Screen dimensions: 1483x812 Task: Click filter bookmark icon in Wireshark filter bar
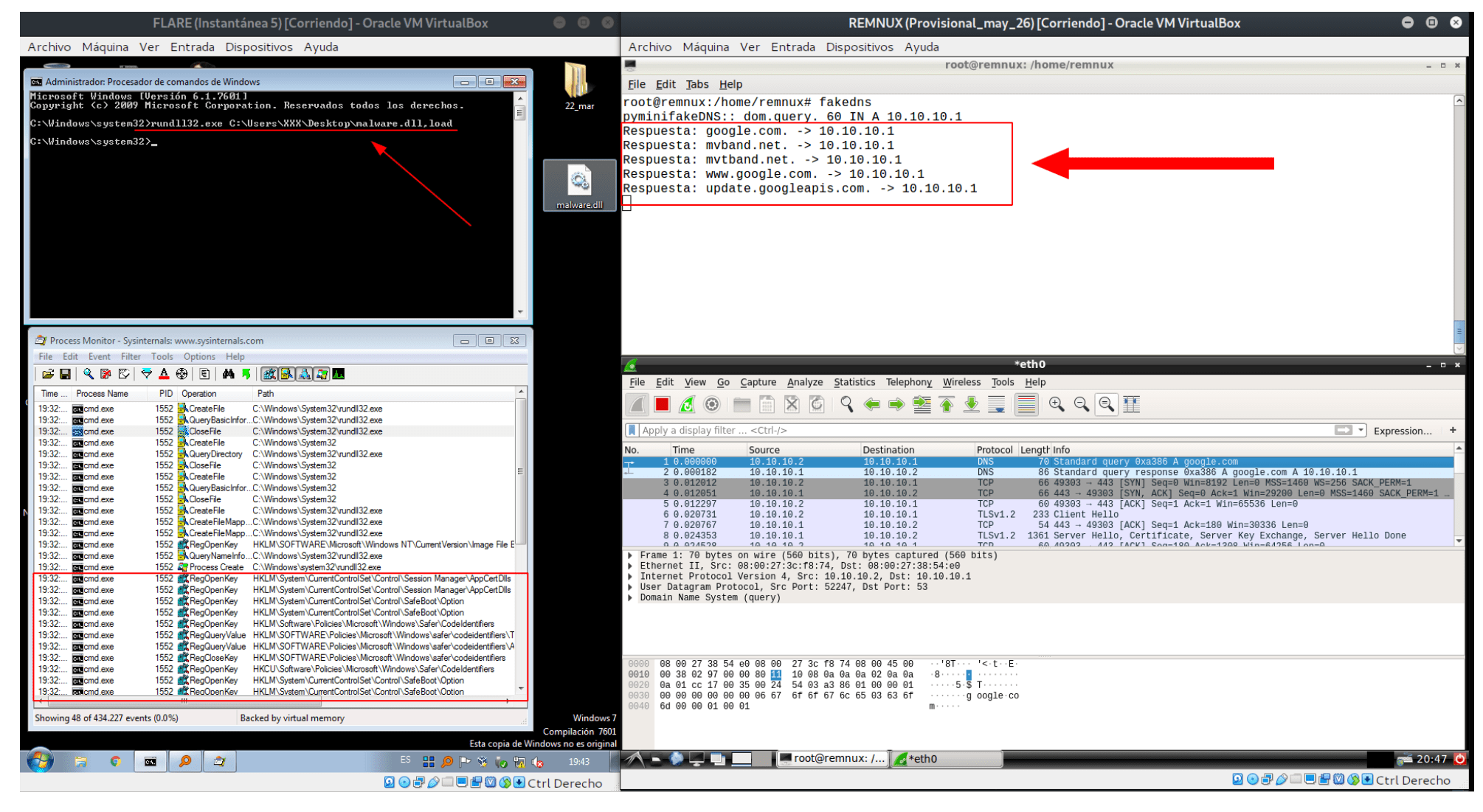(x=632, y=431)
